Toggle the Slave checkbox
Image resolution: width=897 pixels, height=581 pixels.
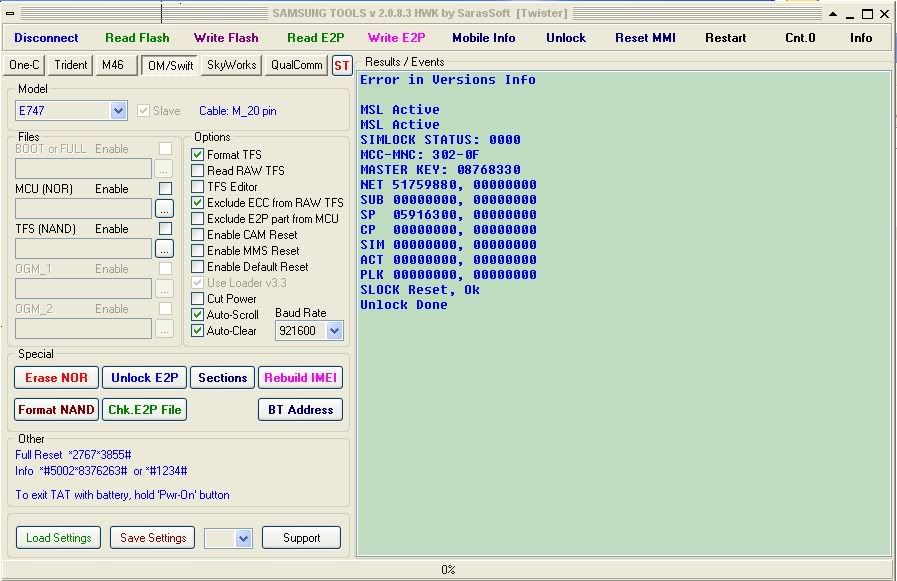tap(143, 110)
